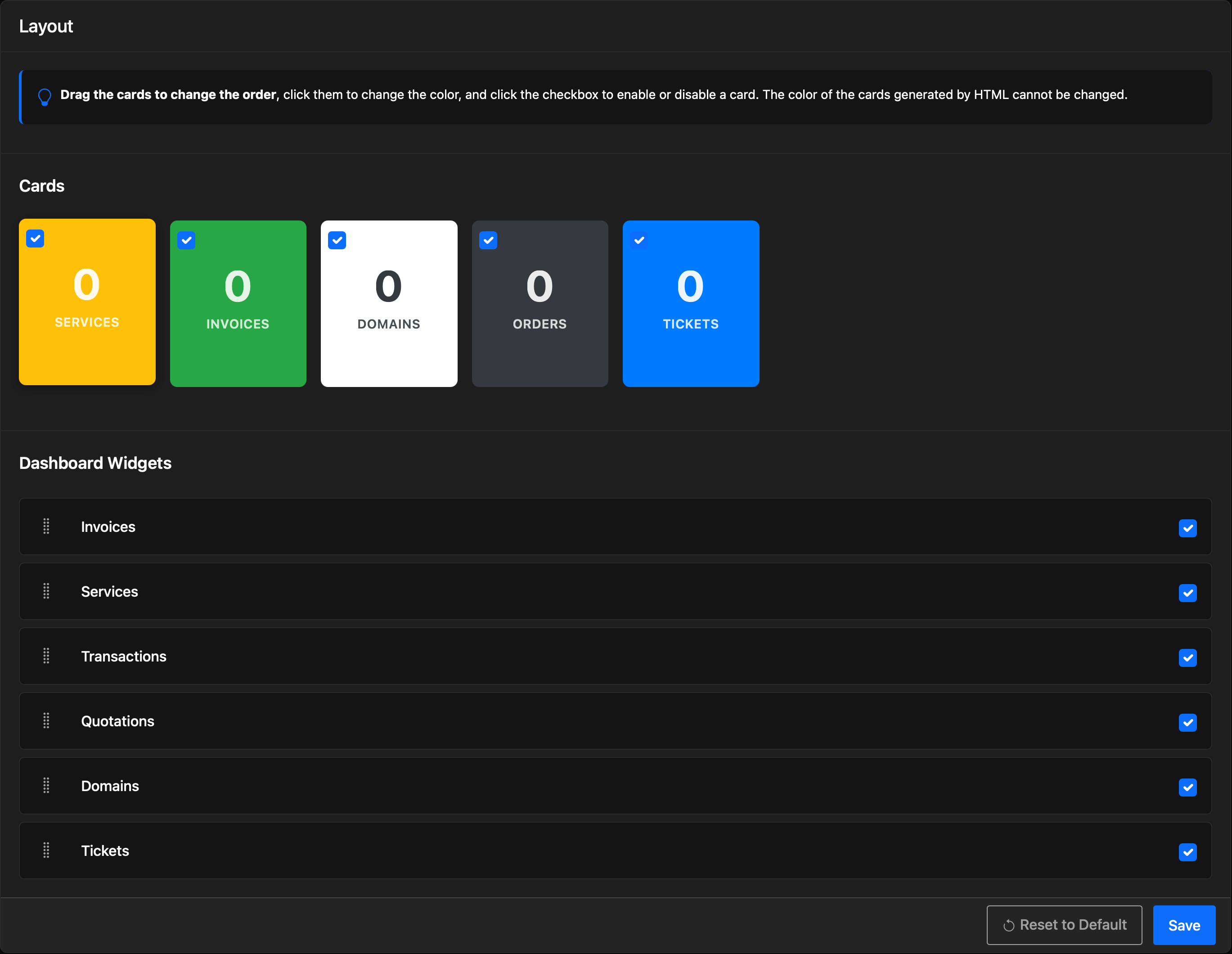The image size is (1232, 954).
Task: Toggle the Domains widget checkbox
Action: (1187, 787)
